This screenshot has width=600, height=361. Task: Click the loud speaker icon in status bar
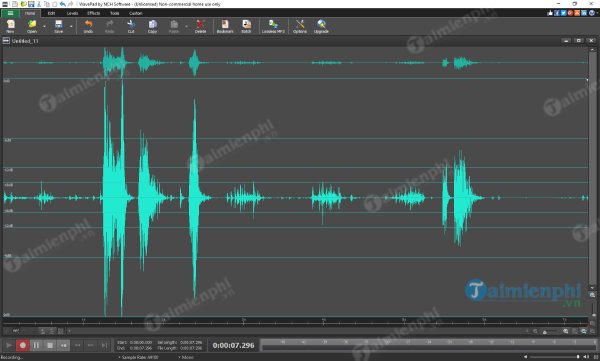586,357
